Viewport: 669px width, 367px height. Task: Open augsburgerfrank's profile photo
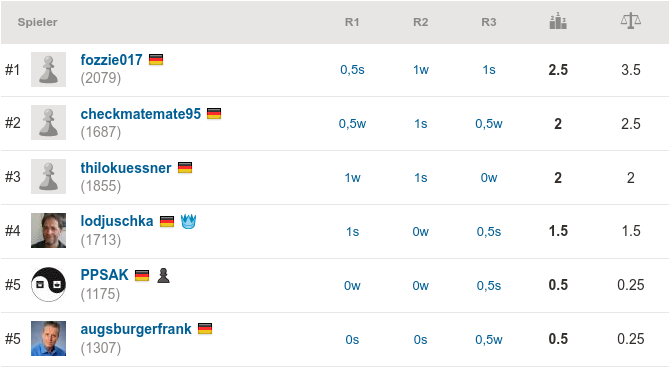point(49,338)
